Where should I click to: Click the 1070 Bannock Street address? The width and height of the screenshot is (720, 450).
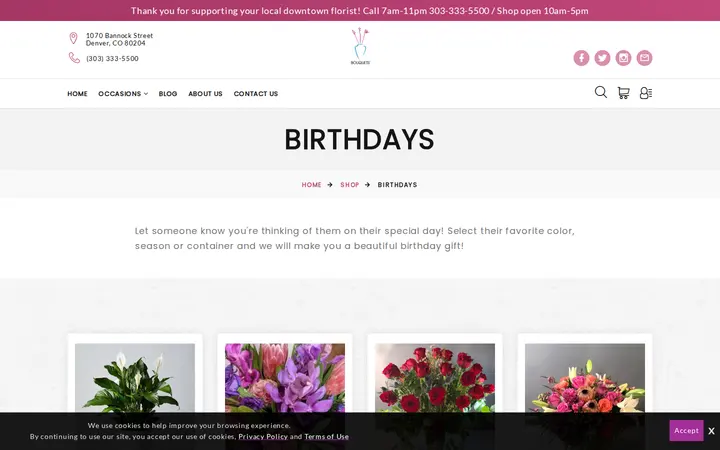119,39
